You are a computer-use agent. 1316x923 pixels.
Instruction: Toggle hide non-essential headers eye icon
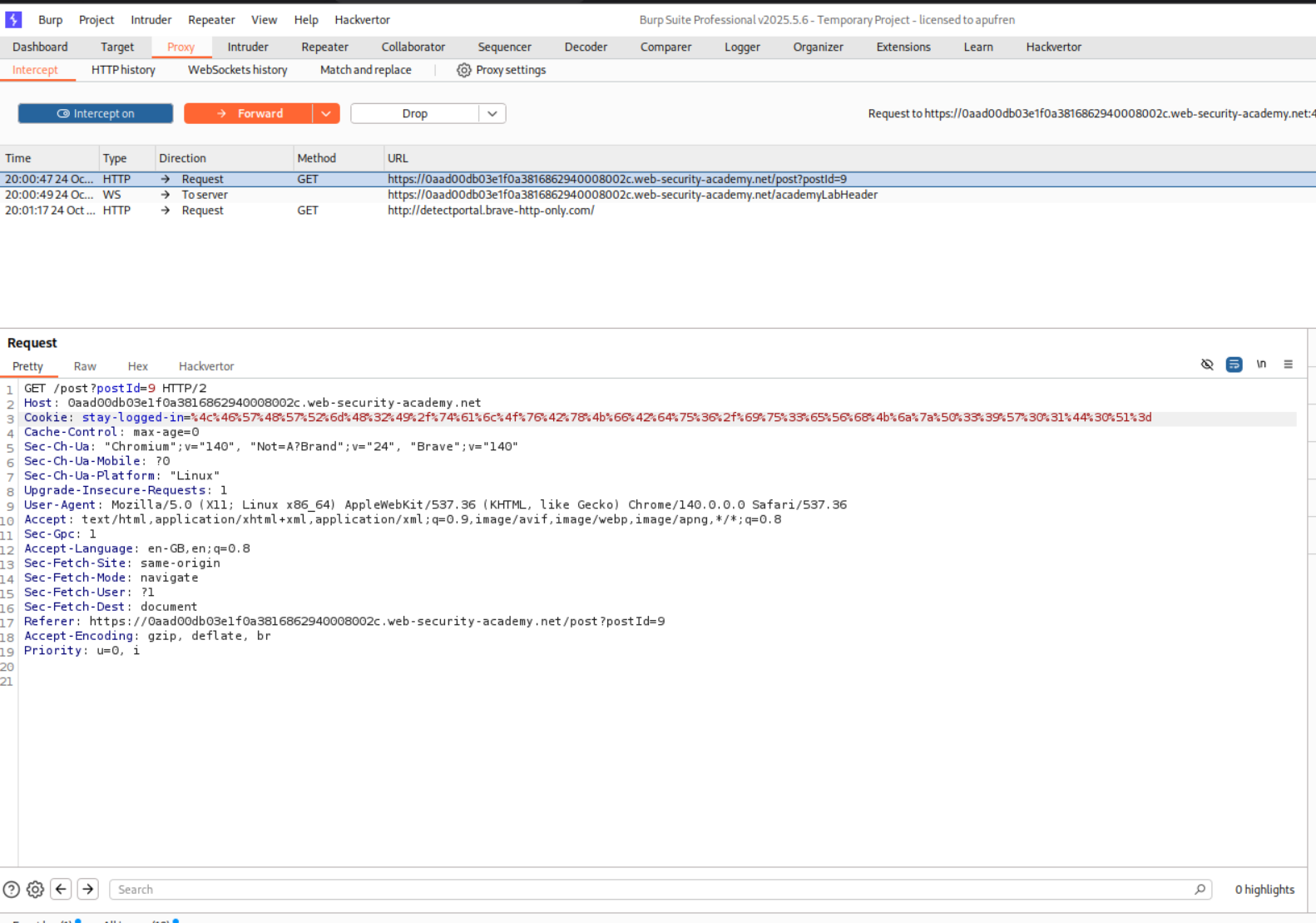click(1207, 365)
